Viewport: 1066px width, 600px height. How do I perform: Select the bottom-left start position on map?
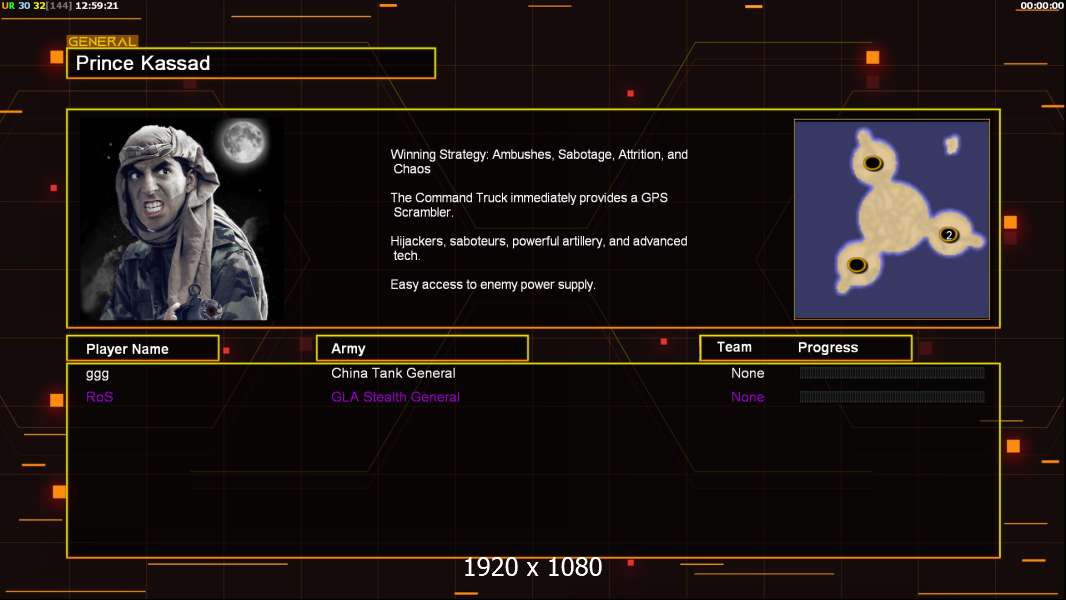[857, 265]
